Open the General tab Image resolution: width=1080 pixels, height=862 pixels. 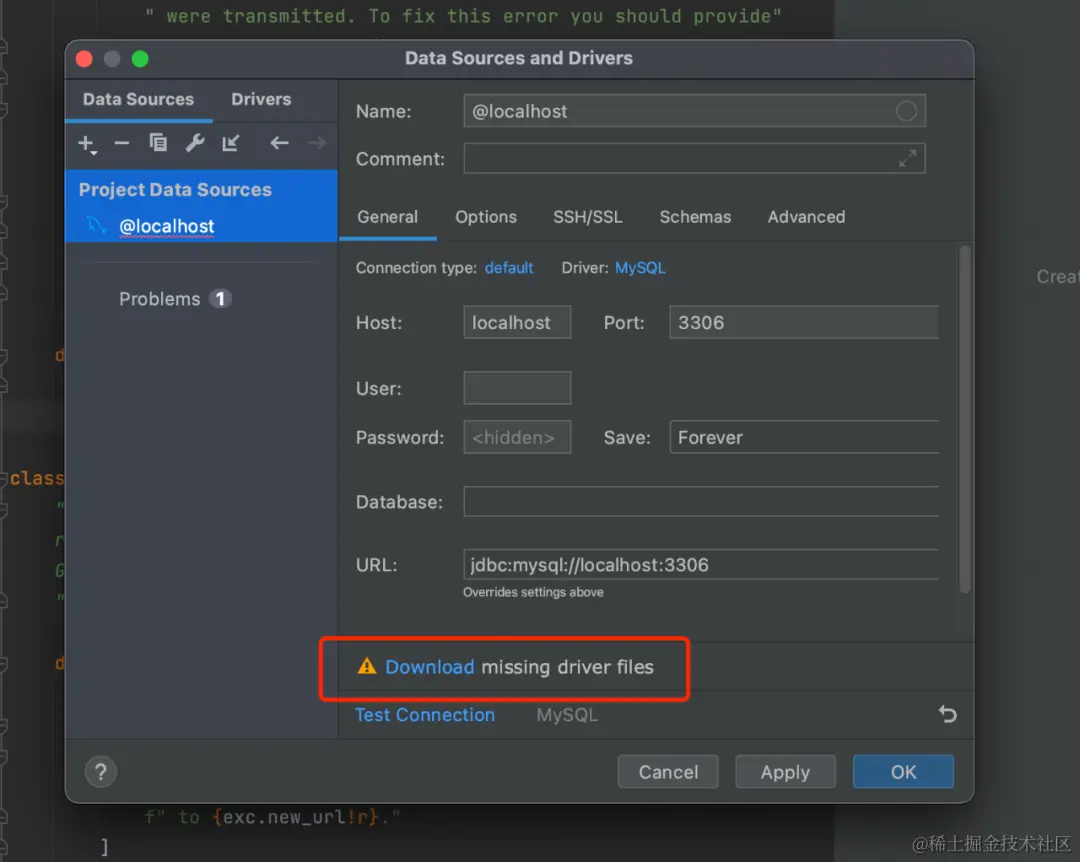pyautogui.click(x=388, y=217)
